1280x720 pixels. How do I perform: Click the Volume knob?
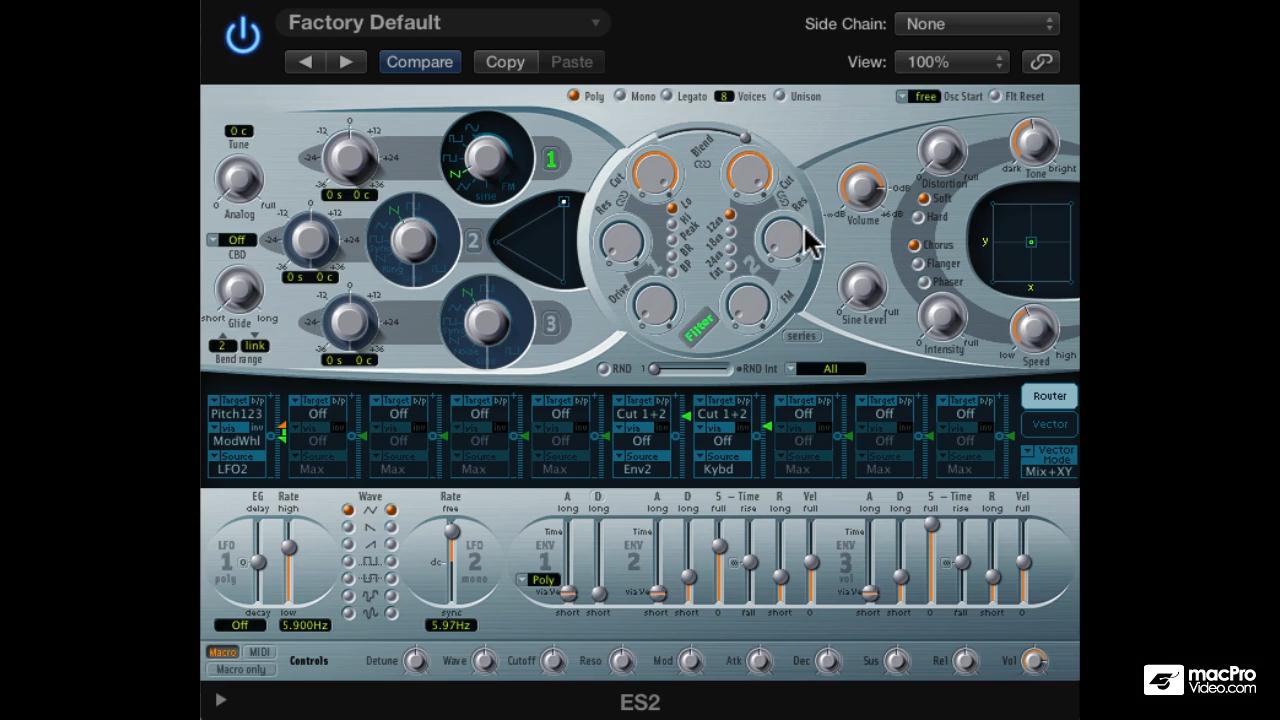861,188
